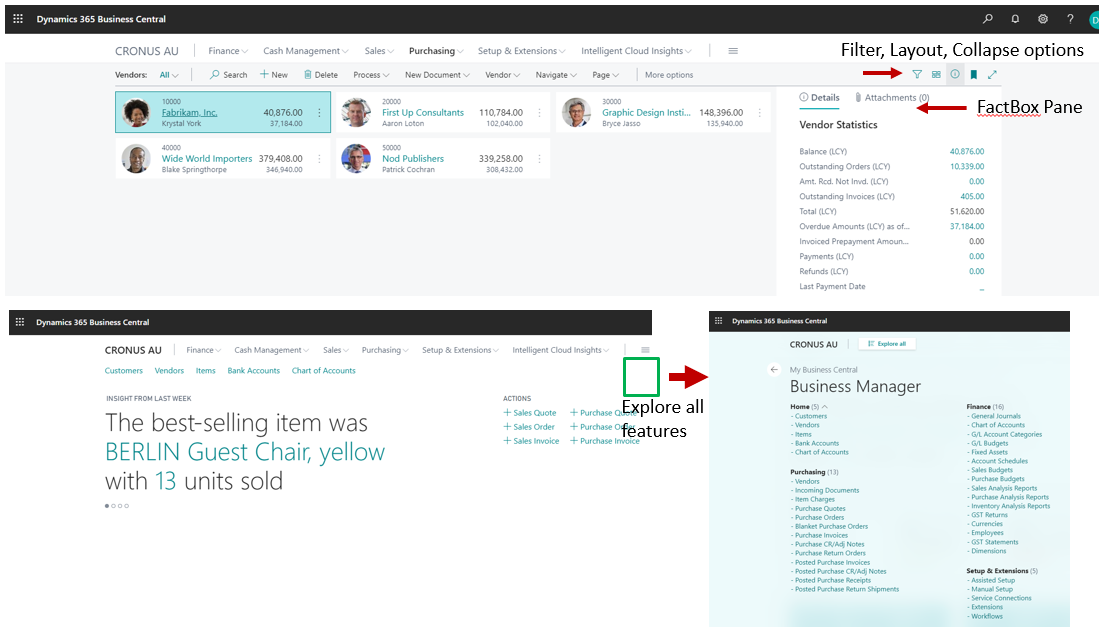
Task: Select the Nod Publishers vendor tile photo
Action: pyautogui.click(x=356, y=159)
